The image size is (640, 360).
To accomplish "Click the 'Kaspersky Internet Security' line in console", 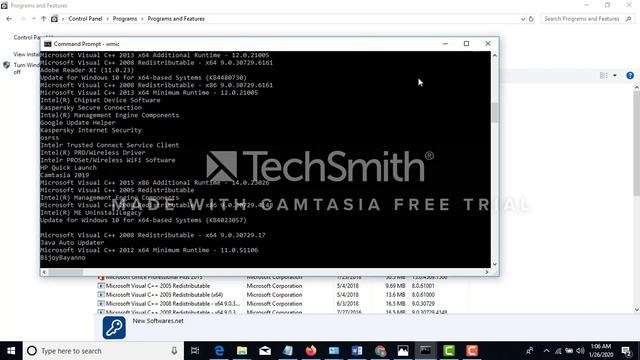I will (x=91, y=130).
